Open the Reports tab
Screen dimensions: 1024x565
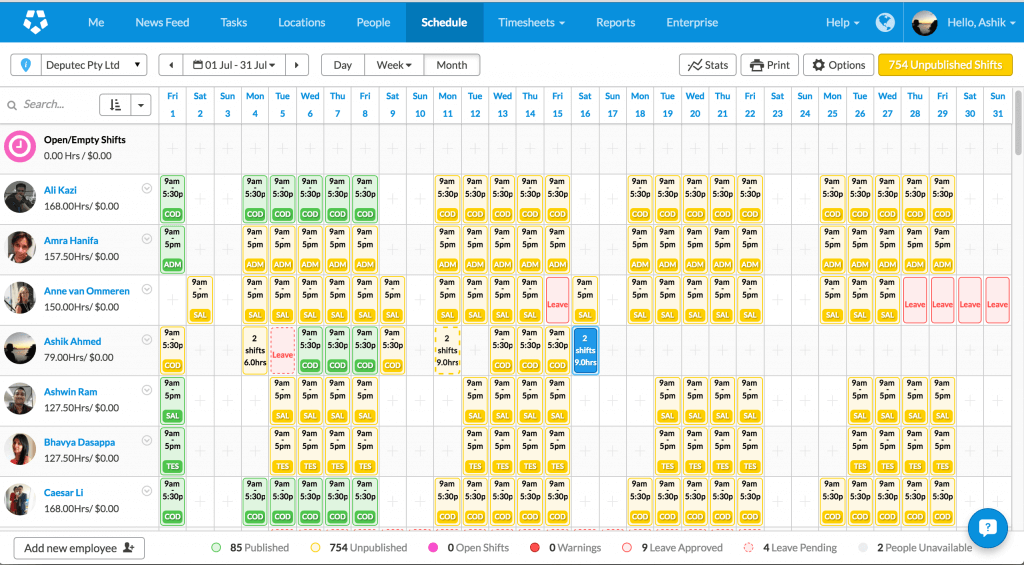coord(615,22)
